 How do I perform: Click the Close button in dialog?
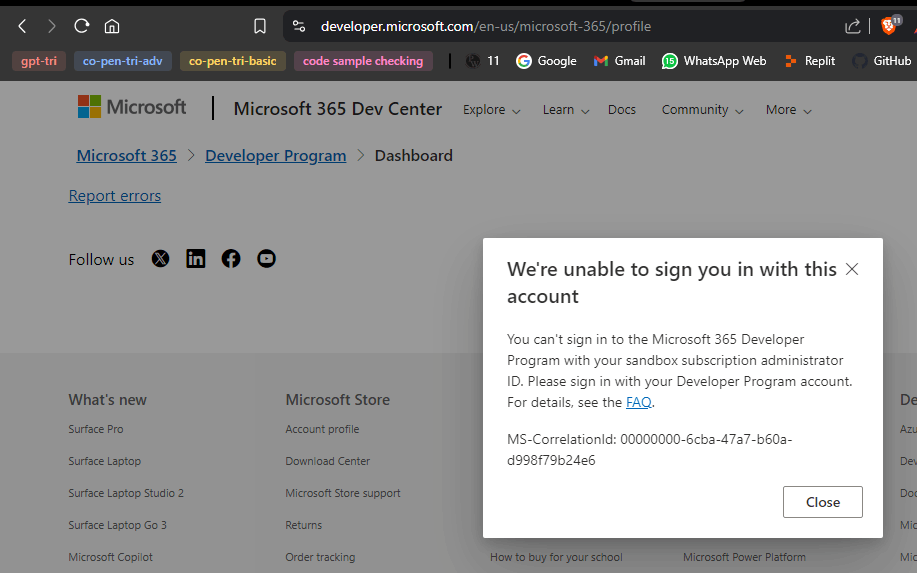pos(823,502)
